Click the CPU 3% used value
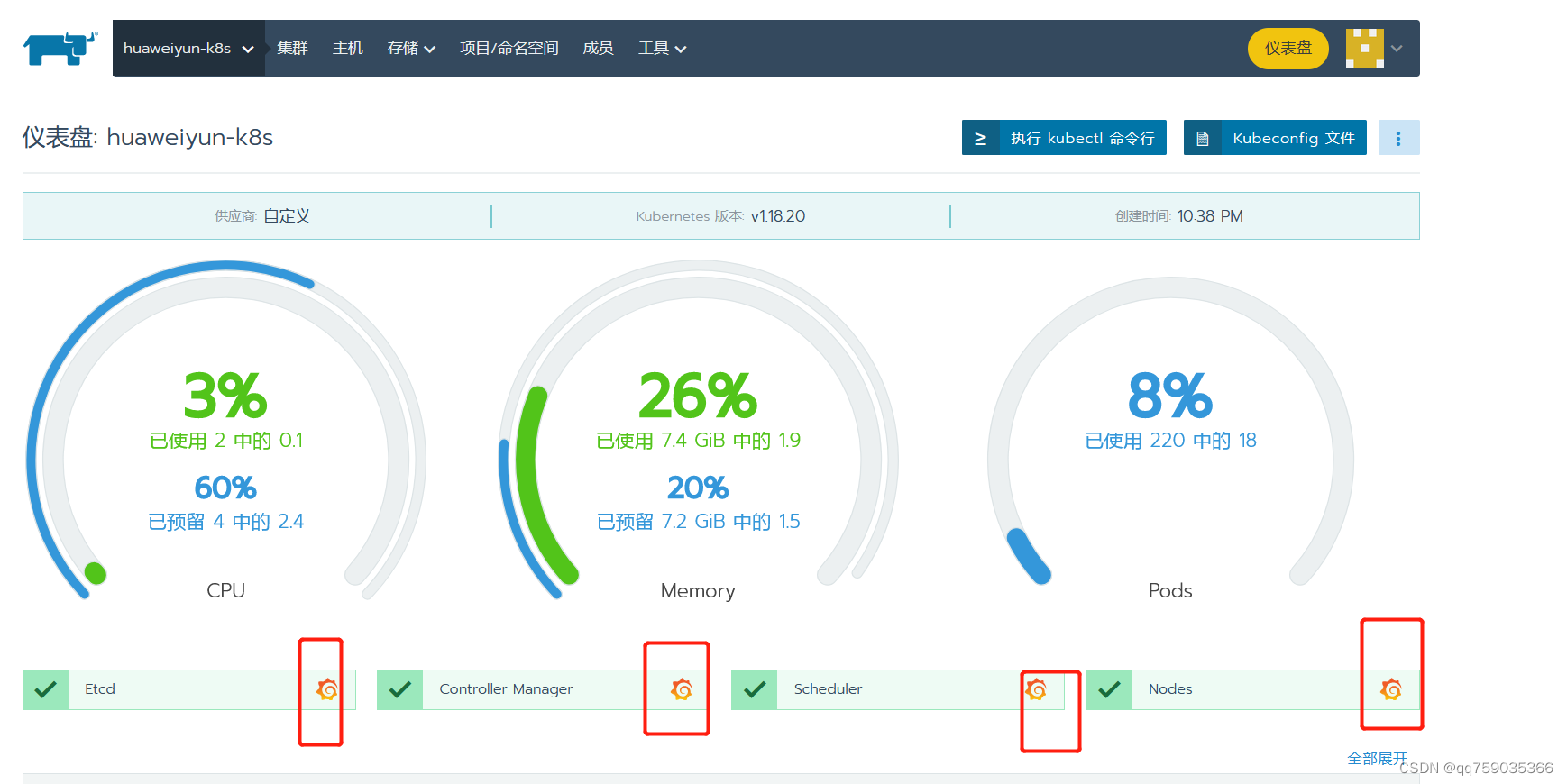Image resolution: width=1567 pixels, height=784 pixels. coord(225,396)
